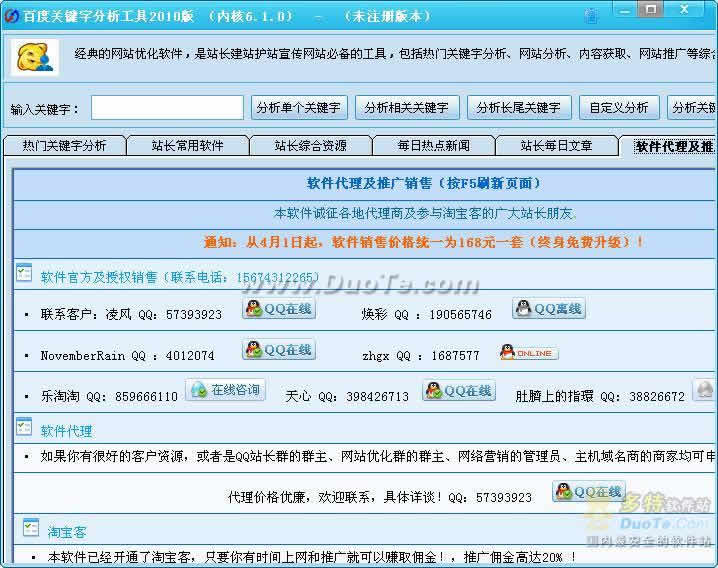The width and height of the screenshot is (718, 568).
Task: Click the partially visible 分析关键 button
Action: click(693, 108)
